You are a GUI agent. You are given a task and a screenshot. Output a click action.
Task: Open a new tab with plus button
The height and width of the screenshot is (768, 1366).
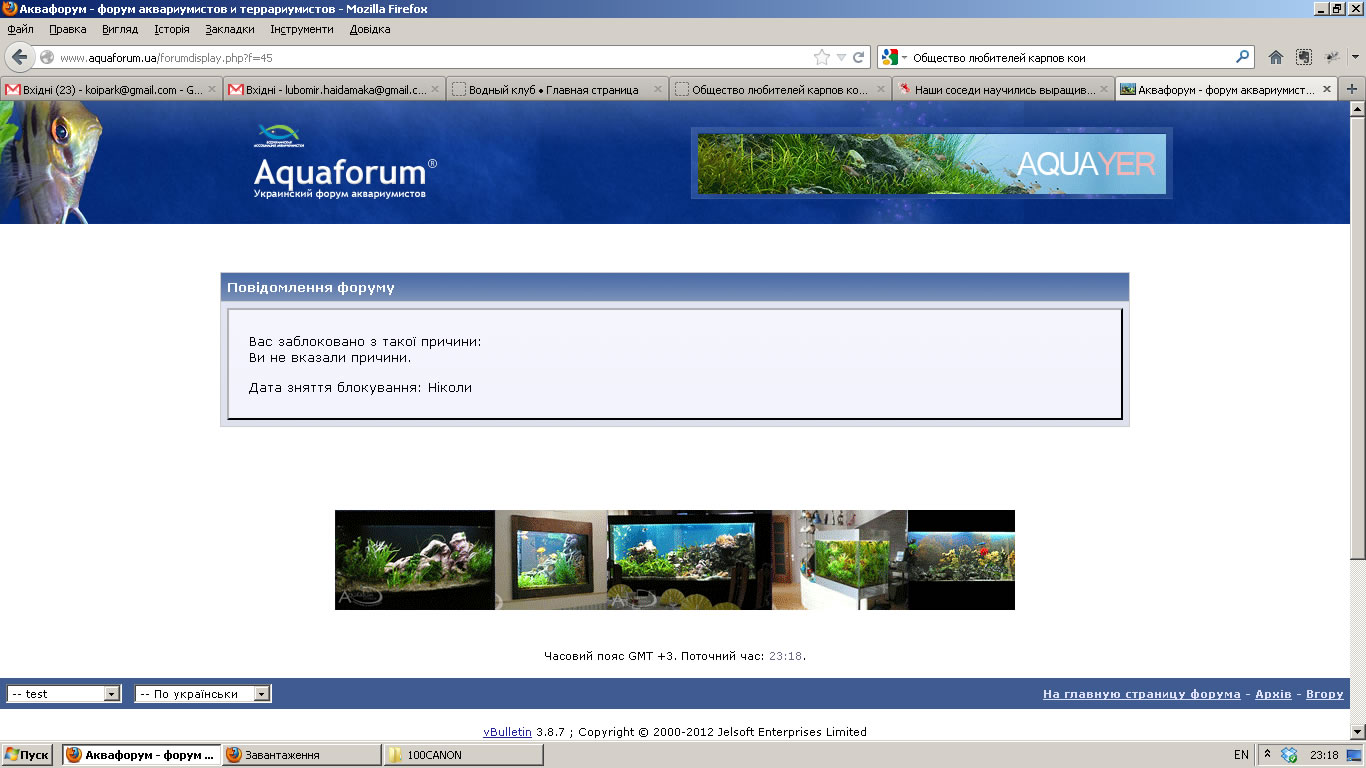point(1352,89)
